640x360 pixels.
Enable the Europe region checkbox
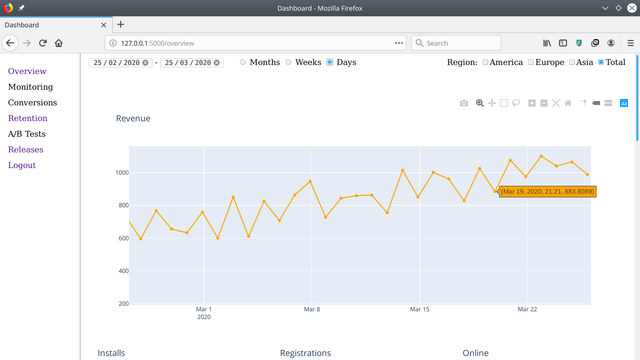tap(531, 62)
